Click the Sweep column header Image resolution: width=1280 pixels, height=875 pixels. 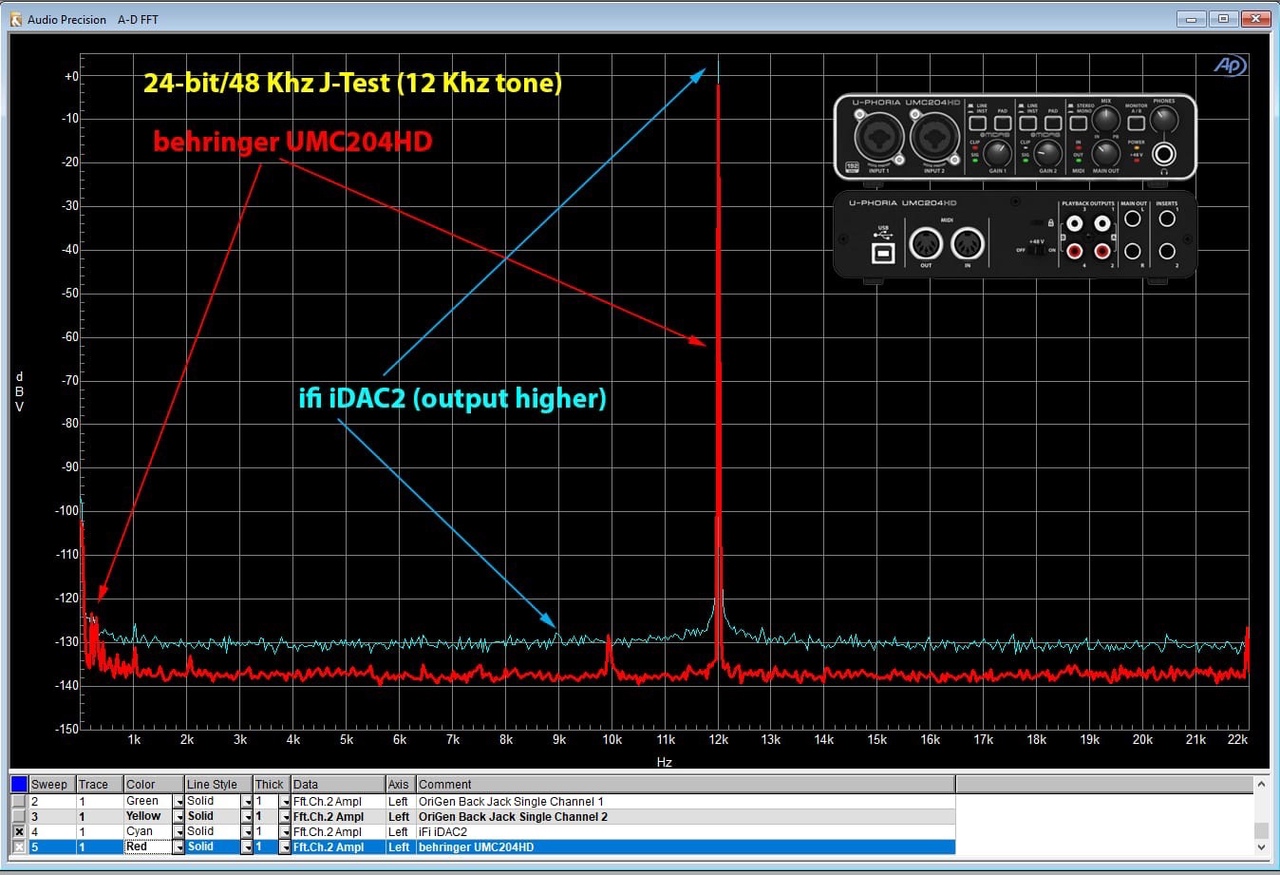(x=53, y=784)
